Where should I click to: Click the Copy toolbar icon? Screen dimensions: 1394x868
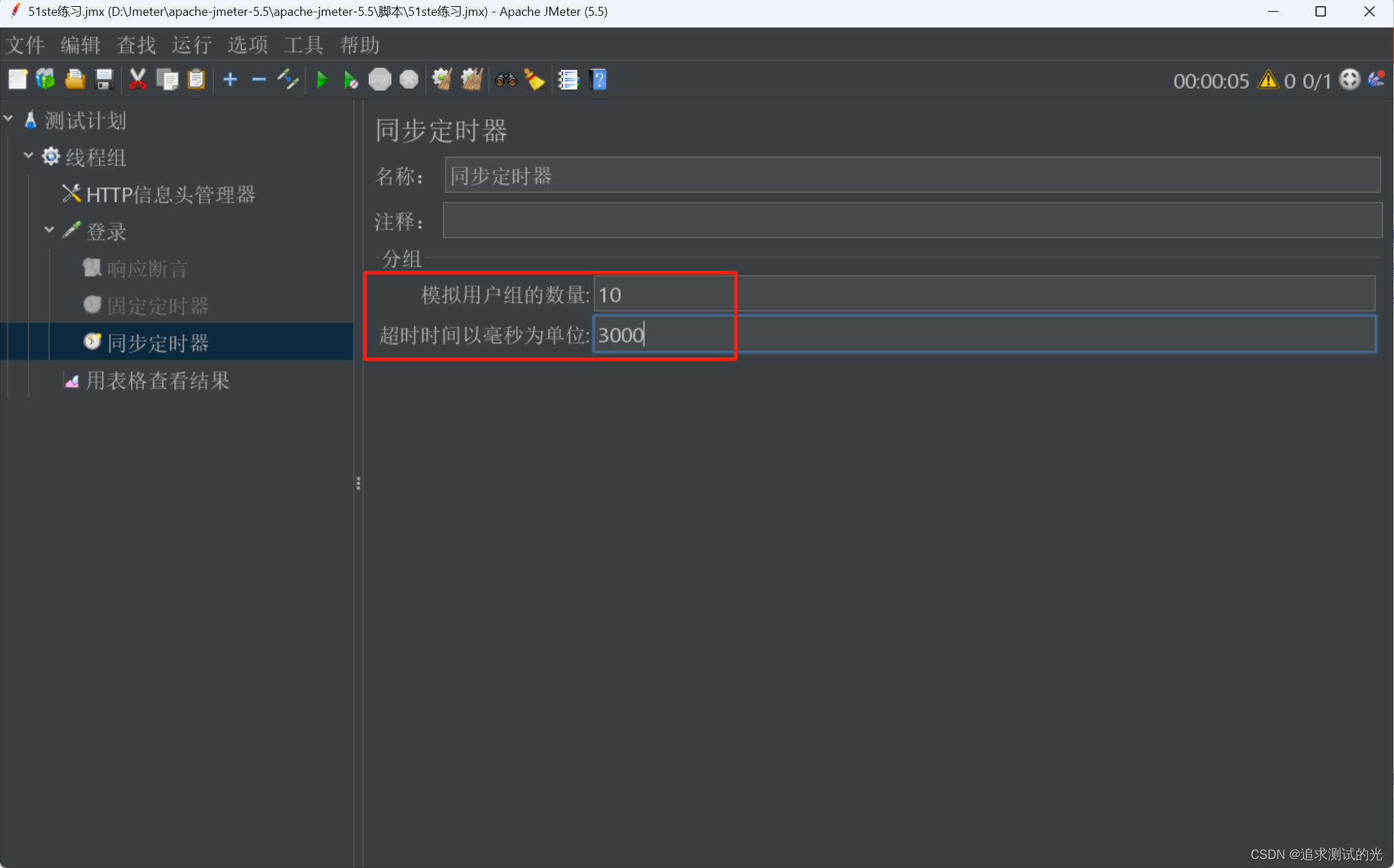click(x=167, y=80)
